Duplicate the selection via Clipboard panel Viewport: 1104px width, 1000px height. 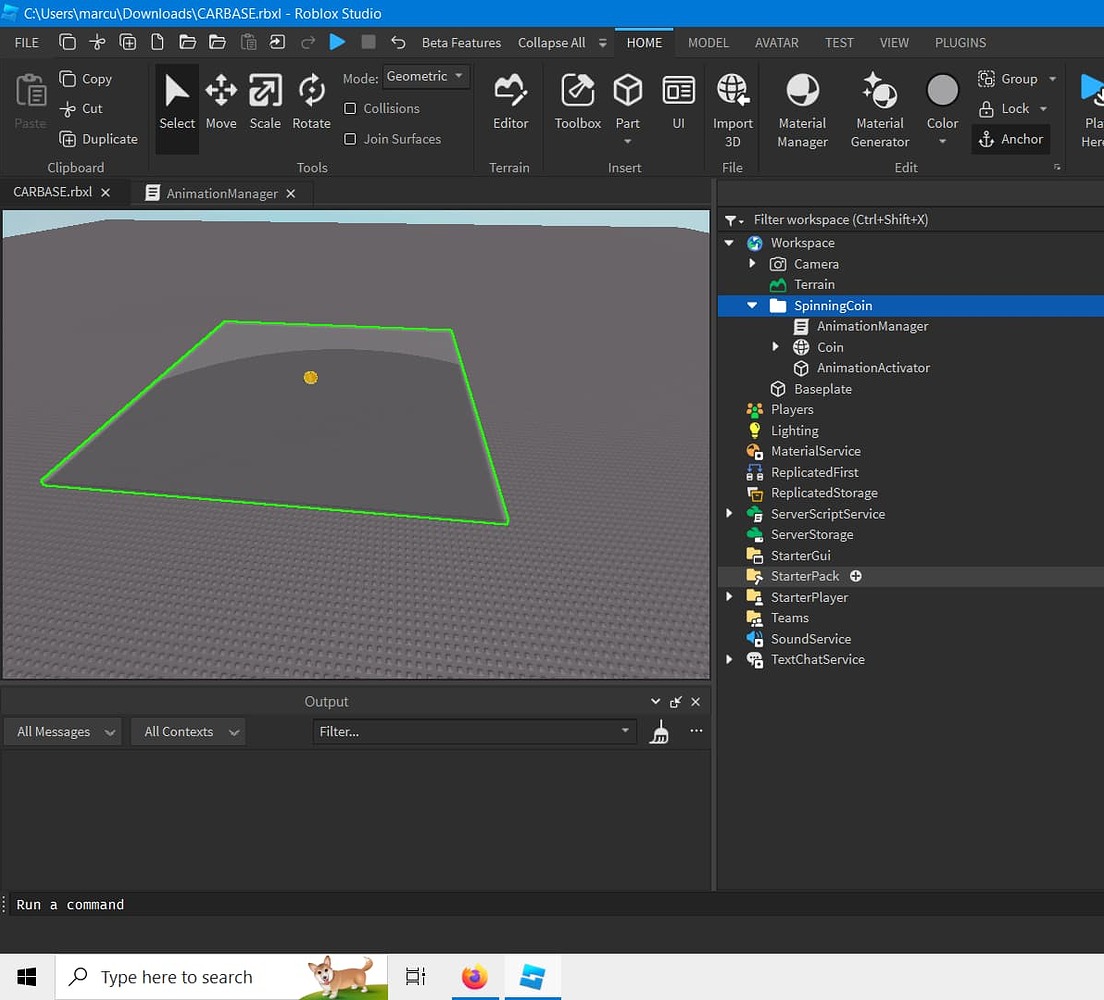pyautogui.click(x=99, y=139)
